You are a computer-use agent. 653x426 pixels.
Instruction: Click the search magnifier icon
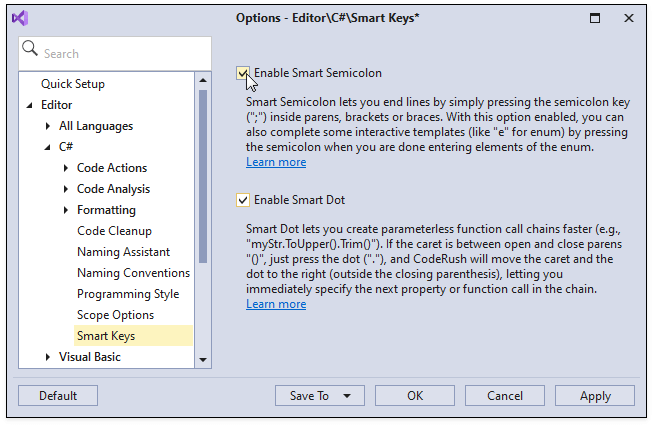coord(30,50)
